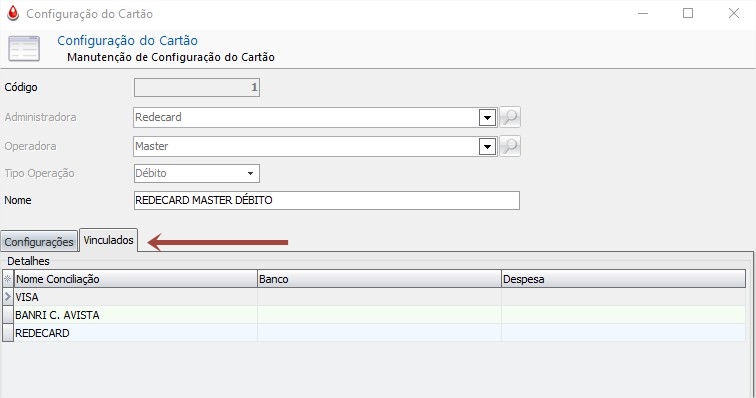Click the row selector beside VISA
Screen dimensions: 756x398
(x=8, y=297)
